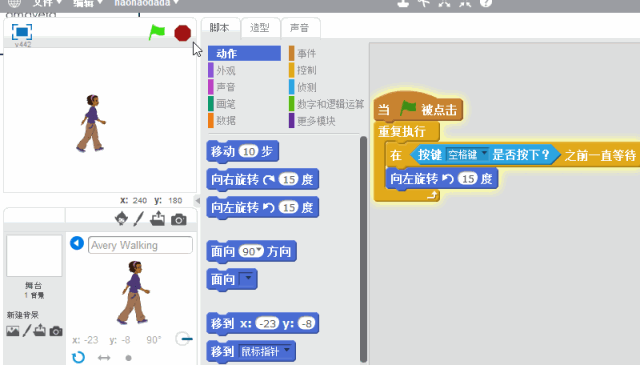Open the 文件 menu

click(47, 3)
